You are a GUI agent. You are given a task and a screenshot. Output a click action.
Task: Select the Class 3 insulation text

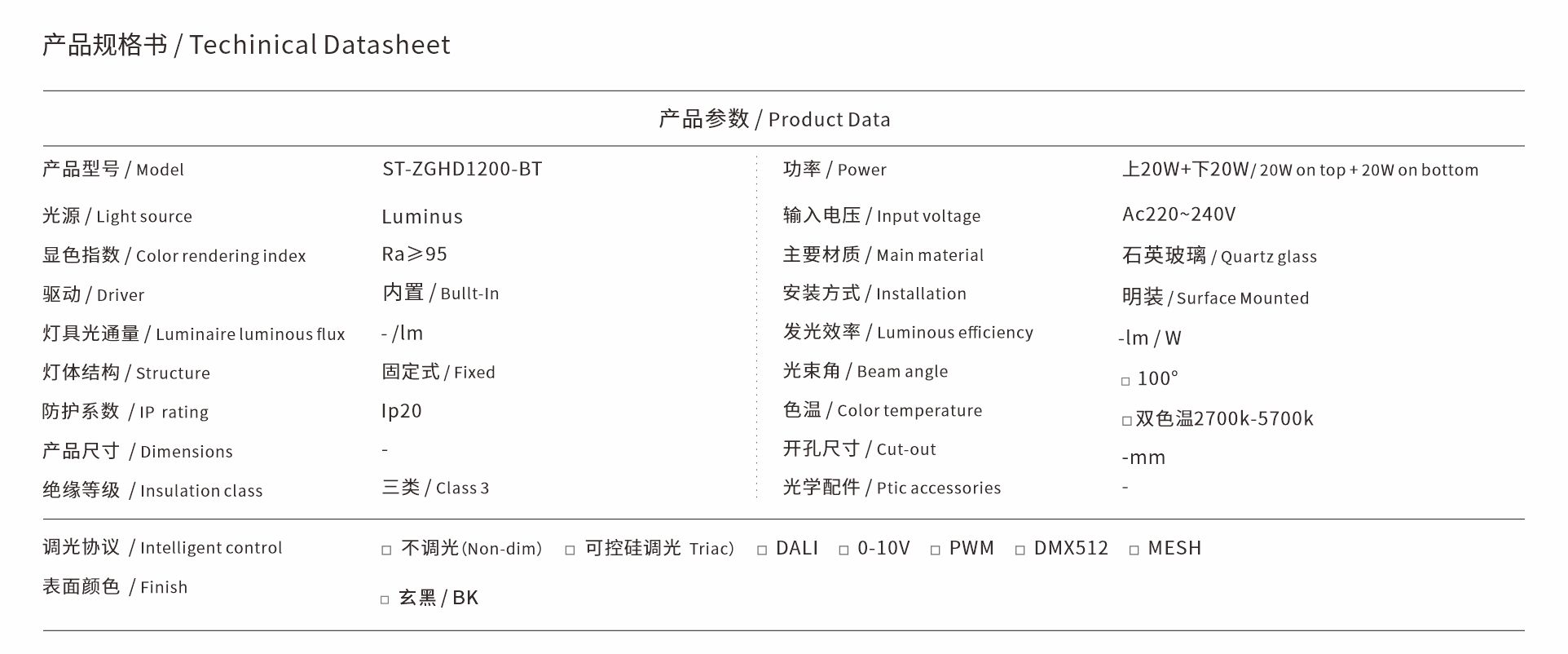point(462,488)
